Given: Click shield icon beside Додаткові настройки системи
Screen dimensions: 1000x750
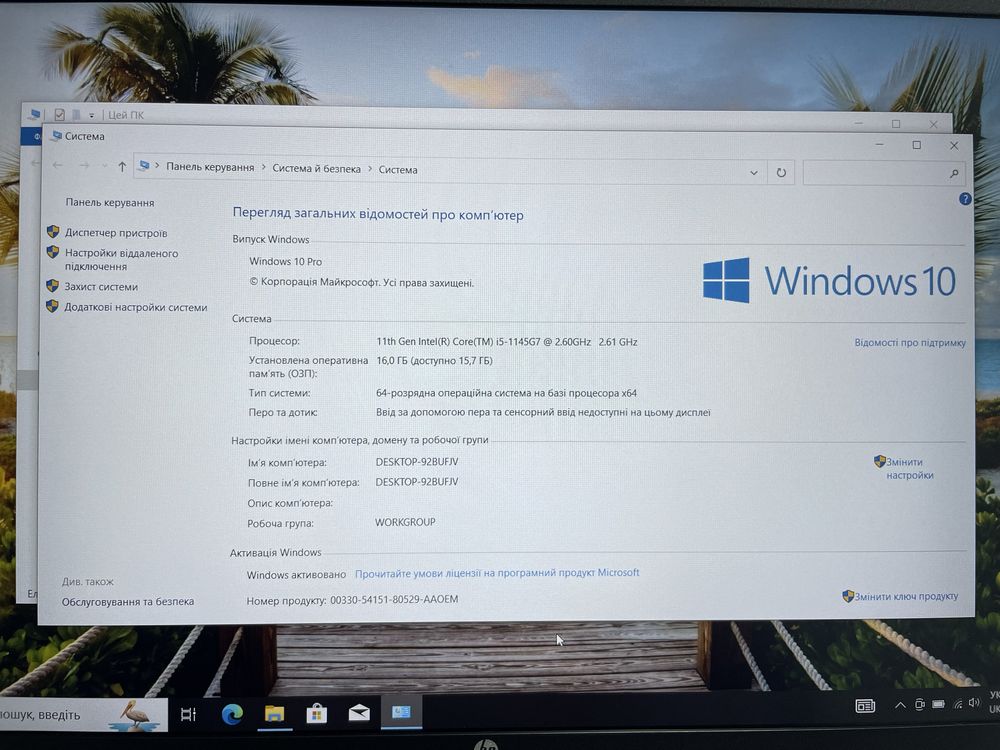Looking at the screenshot, I should point(52,305).
